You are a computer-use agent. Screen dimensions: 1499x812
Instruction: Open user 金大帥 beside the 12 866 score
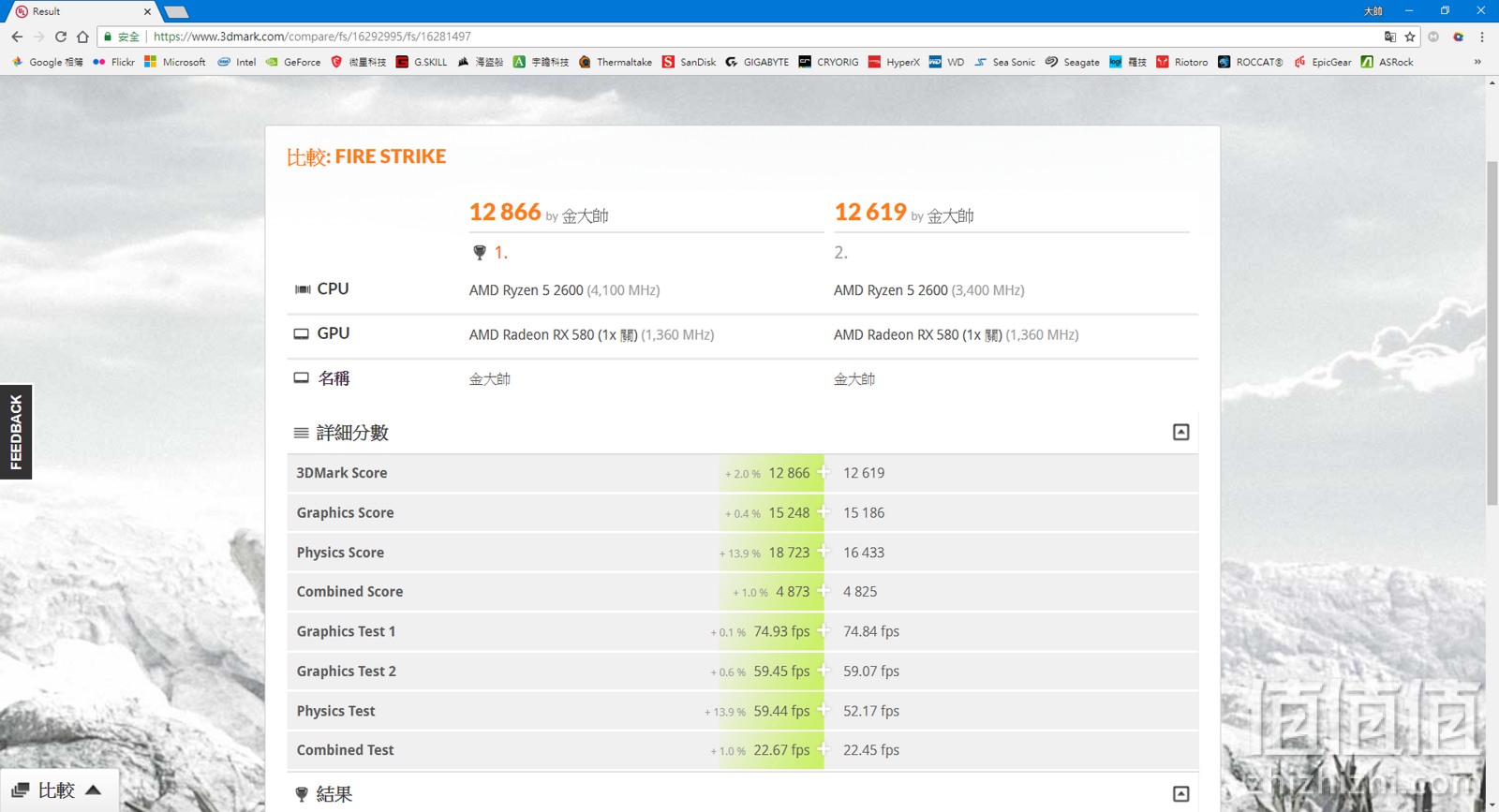point(585,216)
